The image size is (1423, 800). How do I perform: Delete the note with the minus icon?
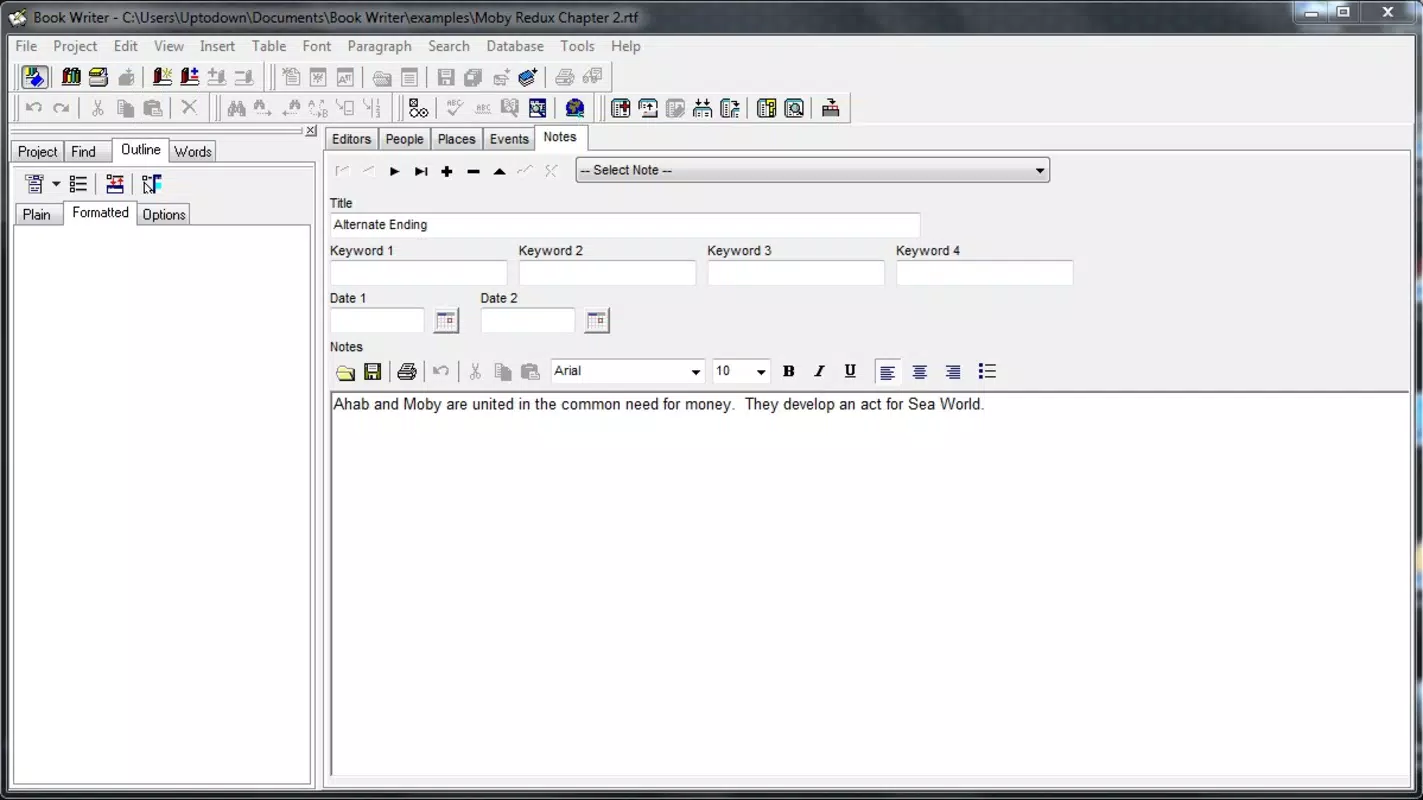pos(473,171)
